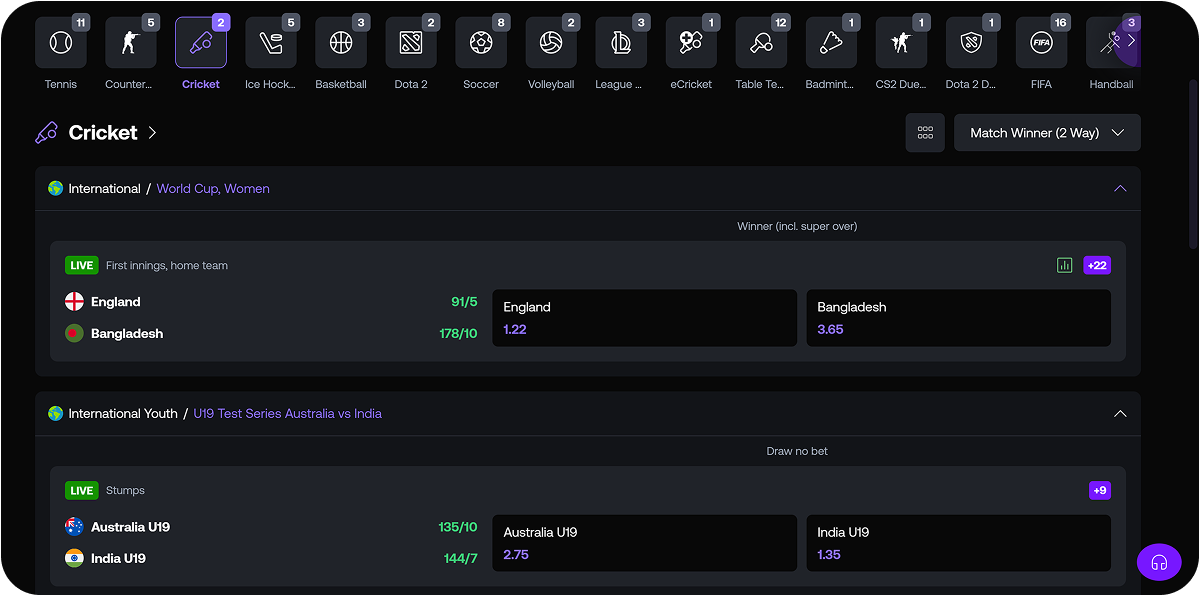Collapse the U19 Test Series section
Screen dimensions: 1200x596
pyautogui.click(x=1120, y=414)
